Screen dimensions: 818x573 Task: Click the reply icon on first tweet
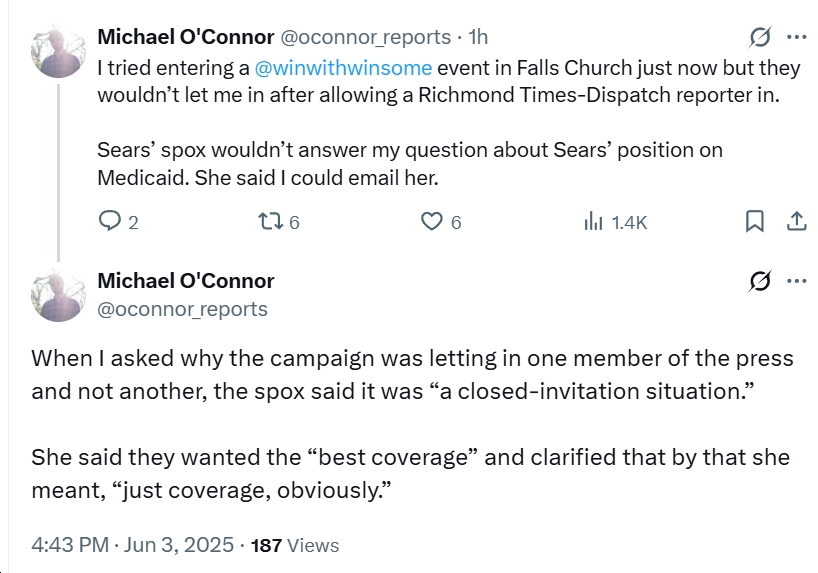coord(110,221)
